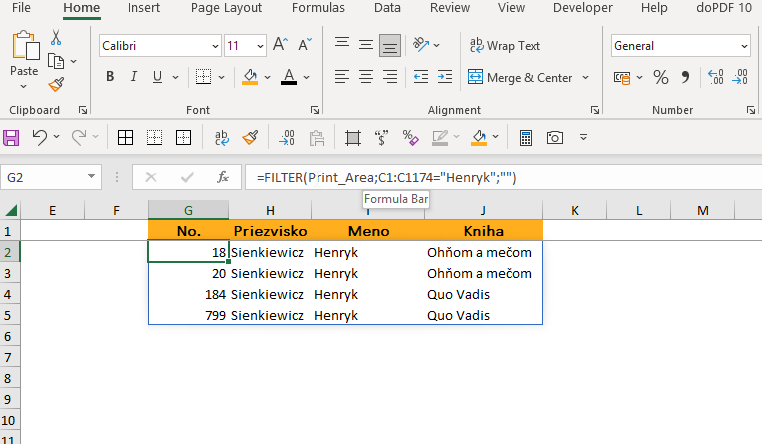The height and width of the screenshot is (444, 762).
Task: Toggle Bold formatting
Action: 110,77
